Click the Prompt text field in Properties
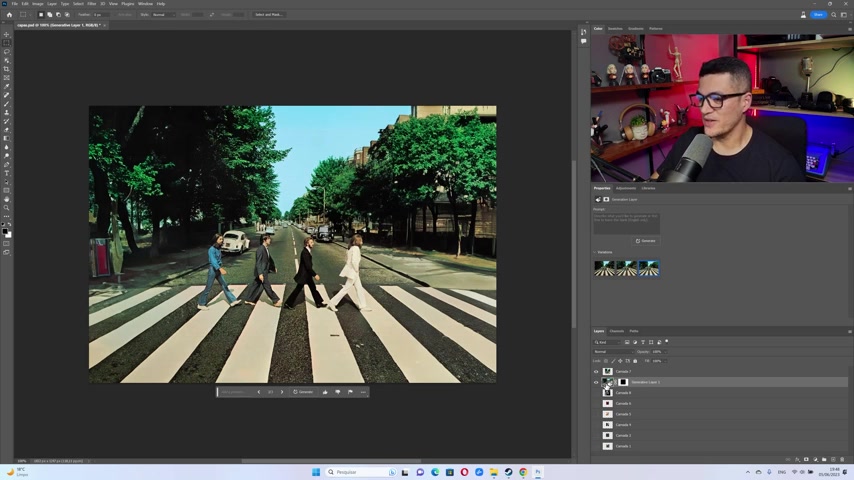The height and width of the screenshot is (480, 854). (626, 223)
